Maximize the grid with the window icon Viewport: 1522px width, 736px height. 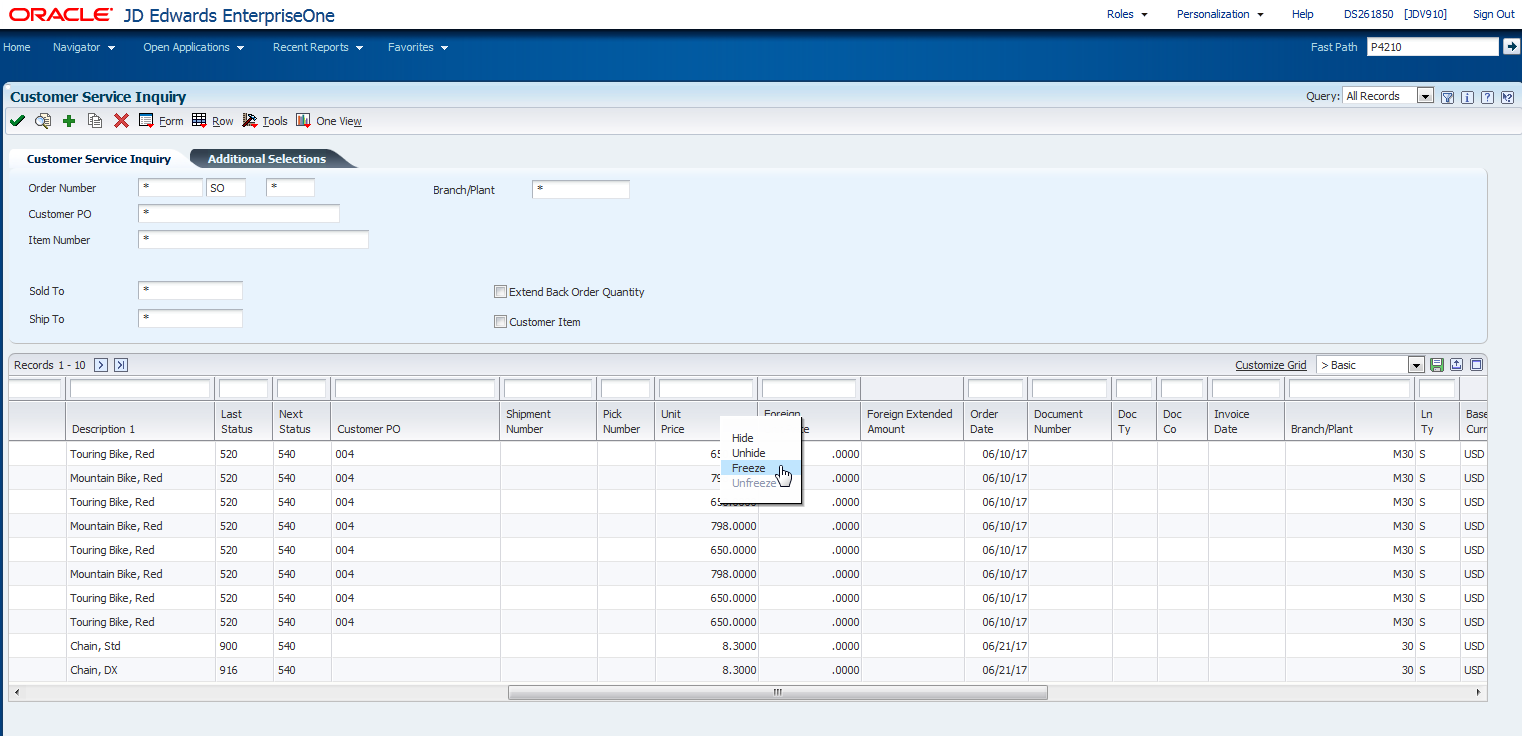(1476, 365)
